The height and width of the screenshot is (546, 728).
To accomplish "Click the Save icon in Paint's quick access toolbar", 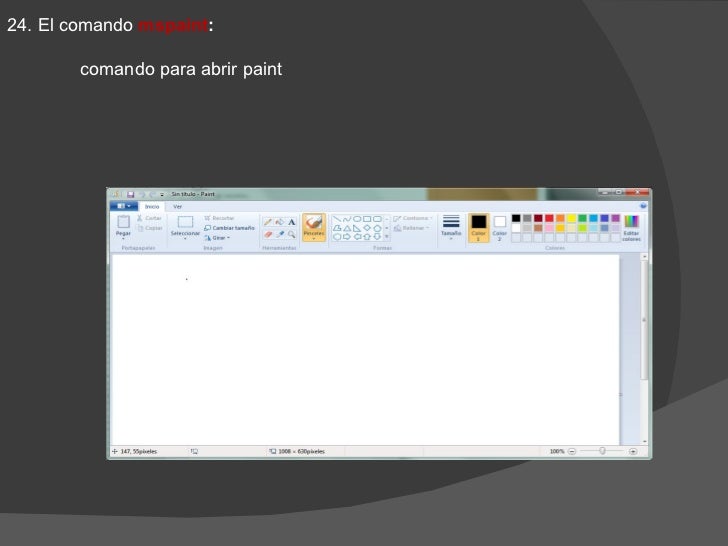I will click(130, 194).
